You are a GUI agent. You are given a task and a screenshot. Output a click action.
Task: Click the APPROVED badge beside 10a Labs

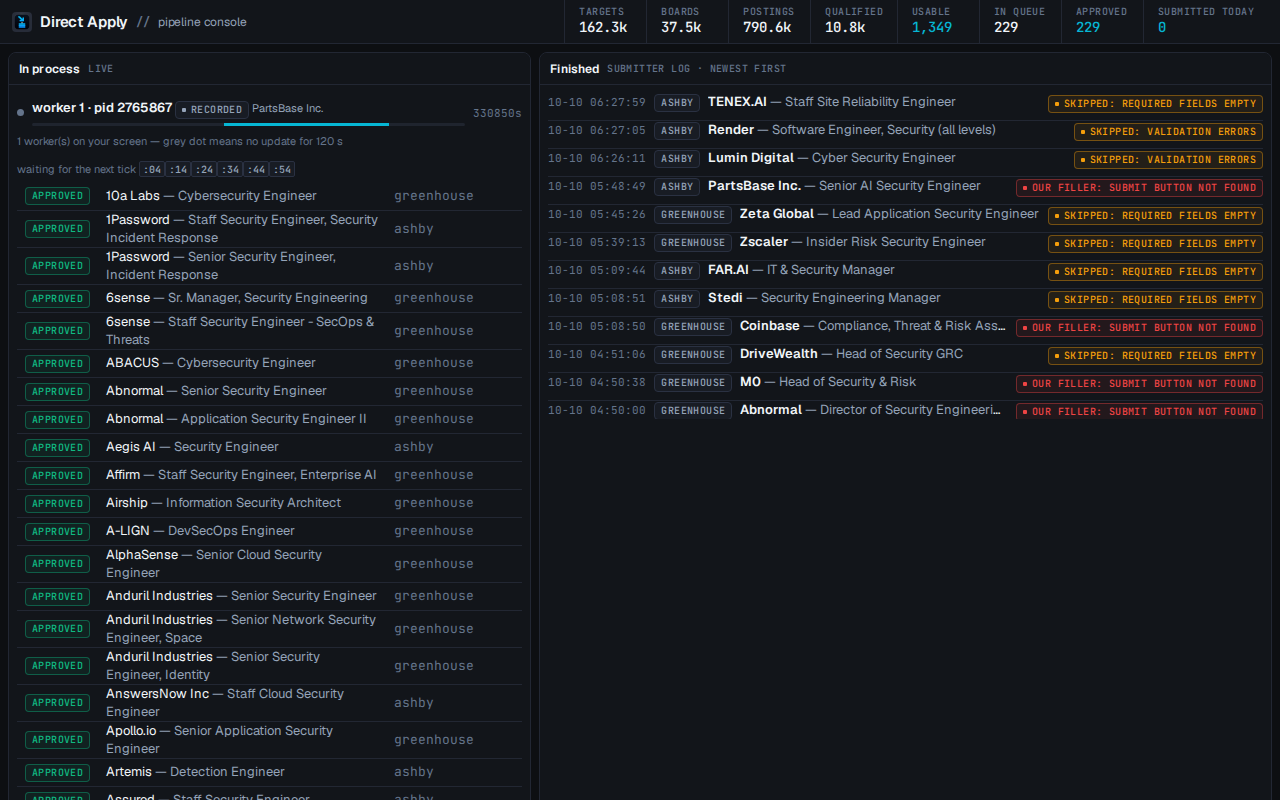[58, 196]
